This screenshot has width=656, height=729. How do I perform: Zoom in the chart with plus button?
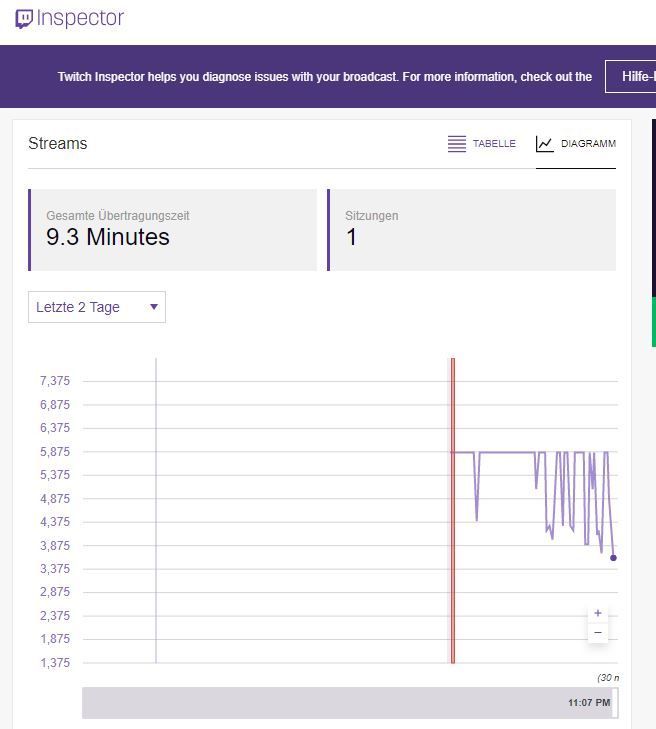(598, 613)
